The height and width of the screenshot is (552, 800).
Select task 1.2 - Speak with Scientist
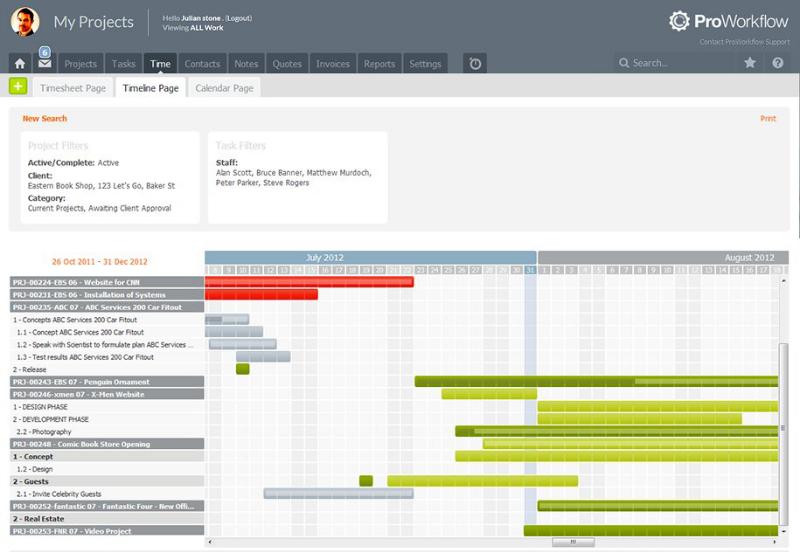pyautogui.click(x=107, y=345)
